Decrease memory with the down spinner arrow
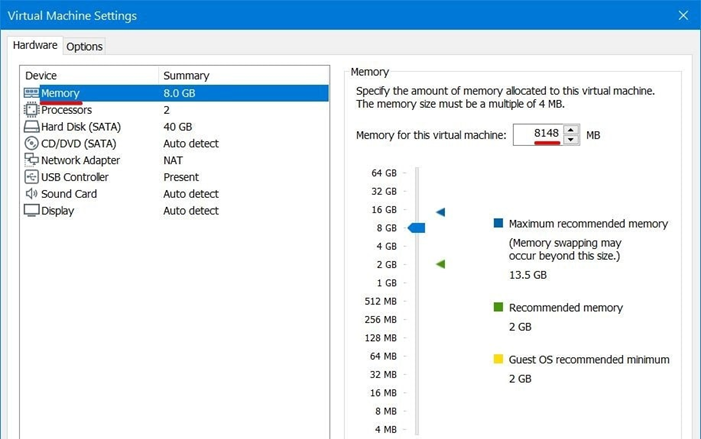The height and width of the screenshot is (439, 701). 571,140
